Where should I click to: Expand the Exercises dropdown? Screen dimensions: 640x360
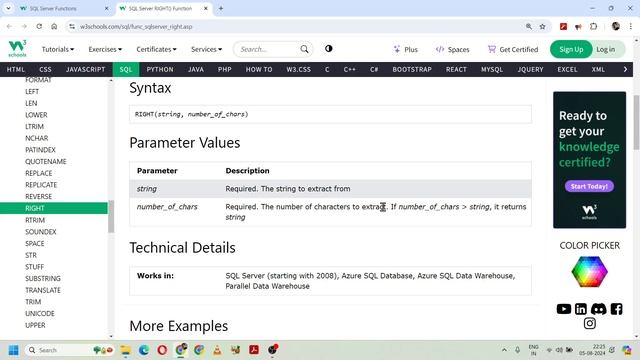pos(105,49)
